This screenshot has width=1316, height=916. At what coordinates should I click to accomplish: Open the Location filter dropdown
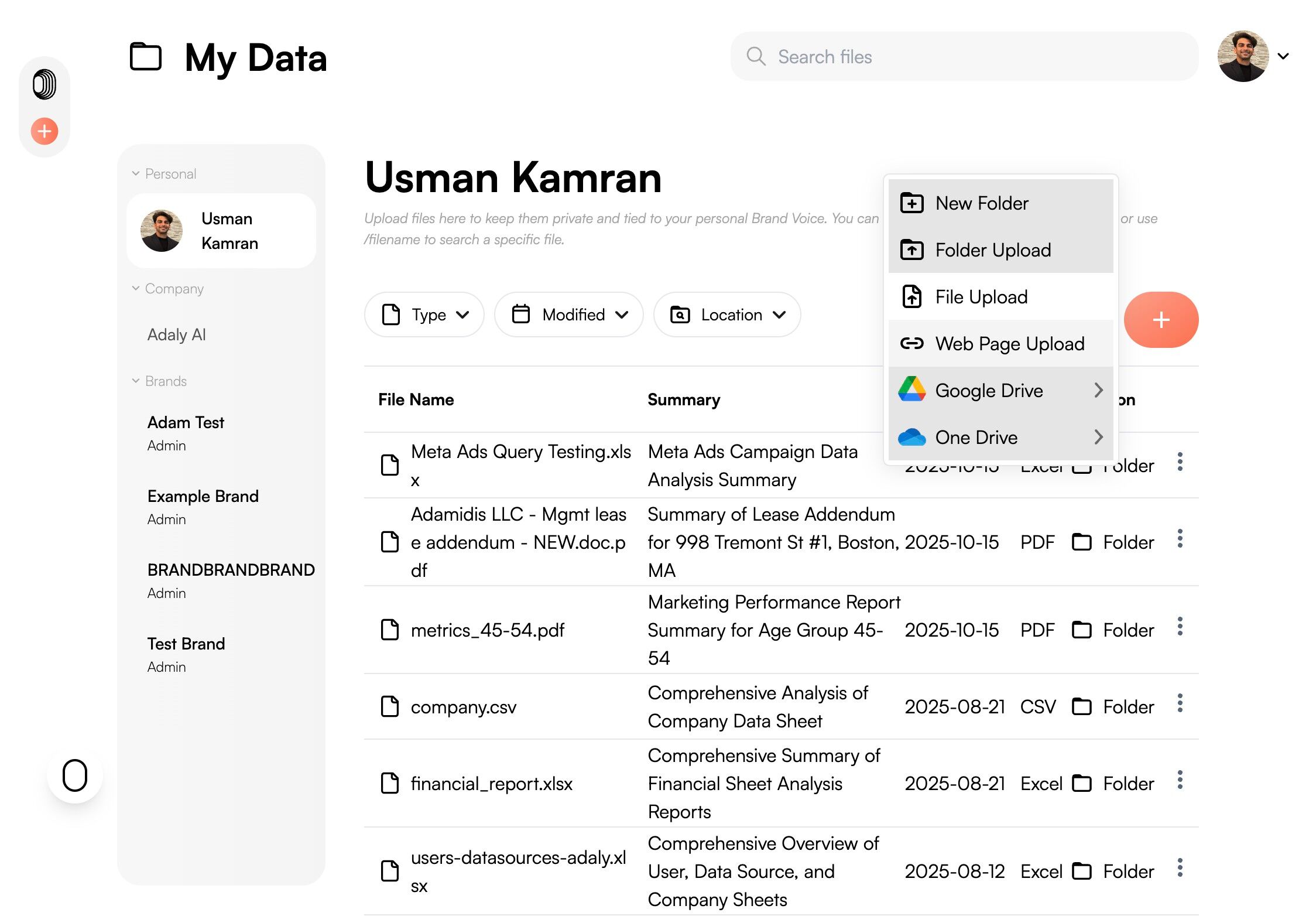(x=727, y=315)
